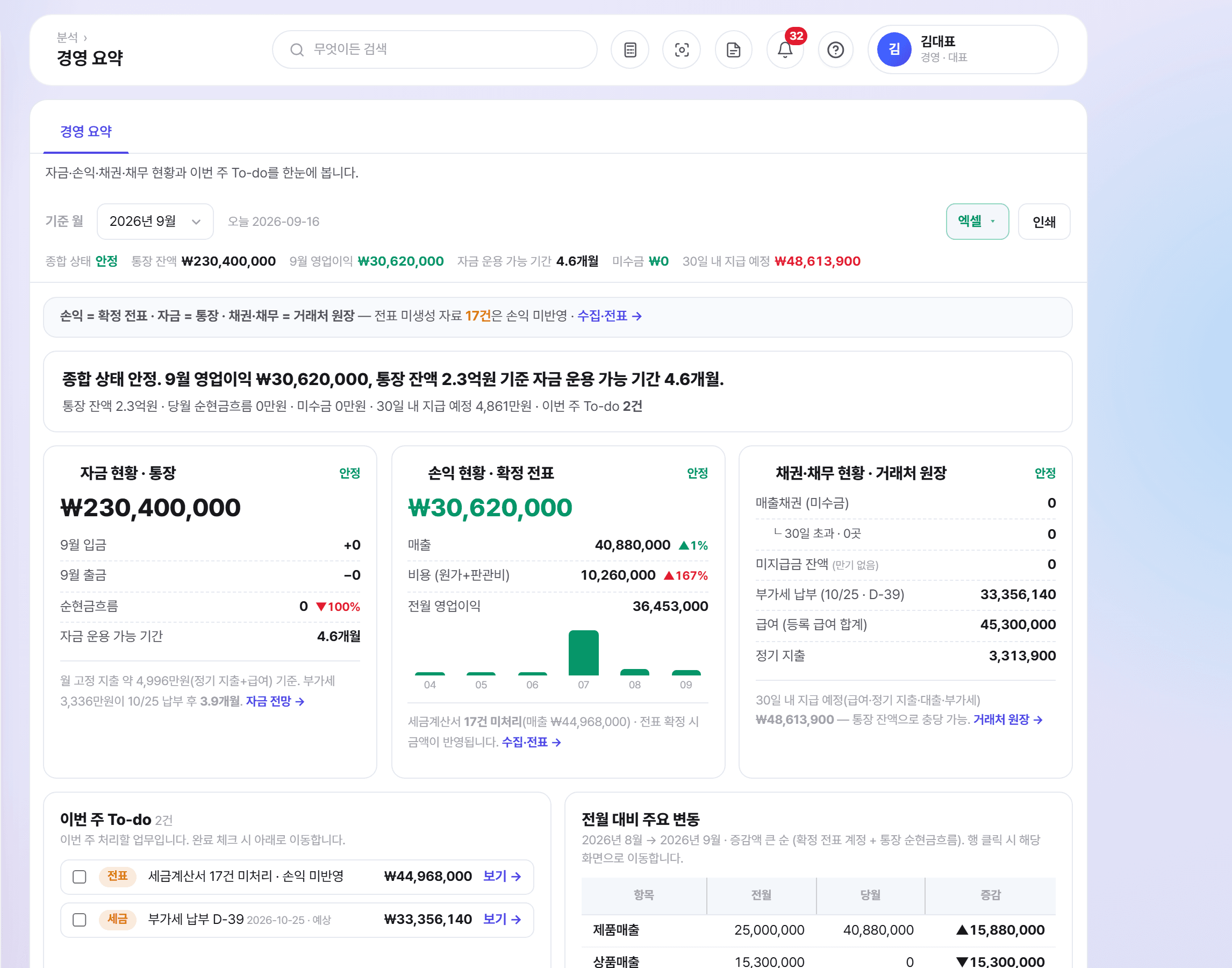Expand the 엑셀 export dropdown
Image resolution: width=1232 pixels, height=968 pixels.
pos(977,222)
